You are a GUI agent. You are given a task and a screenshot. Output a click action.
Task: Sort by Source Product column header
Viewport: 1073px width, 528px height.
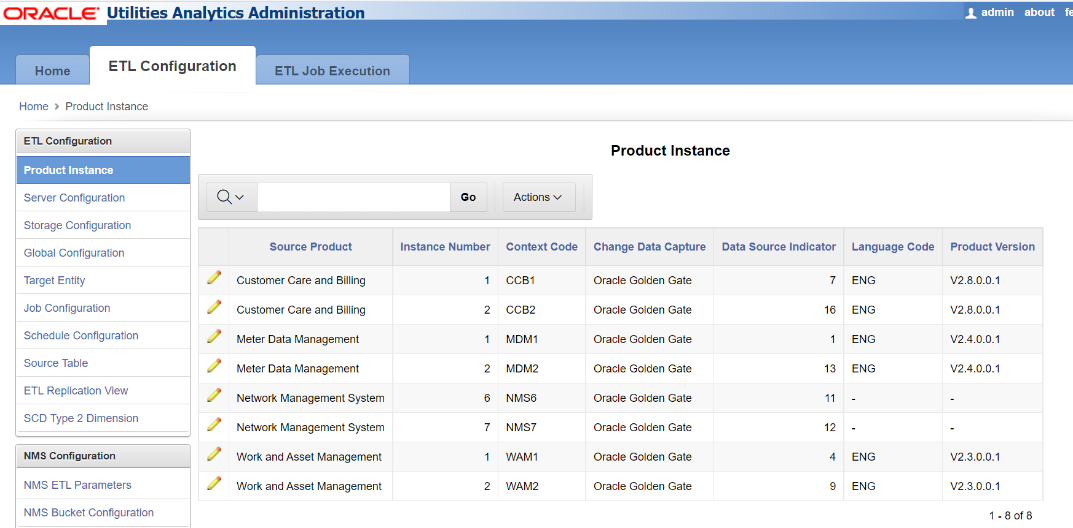(311, 247)
